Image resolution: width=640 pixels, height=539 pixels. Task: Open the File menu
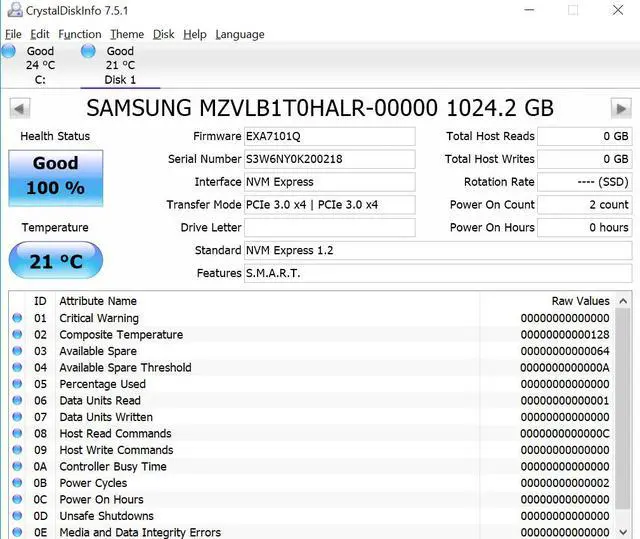click(x=13, y=34)
